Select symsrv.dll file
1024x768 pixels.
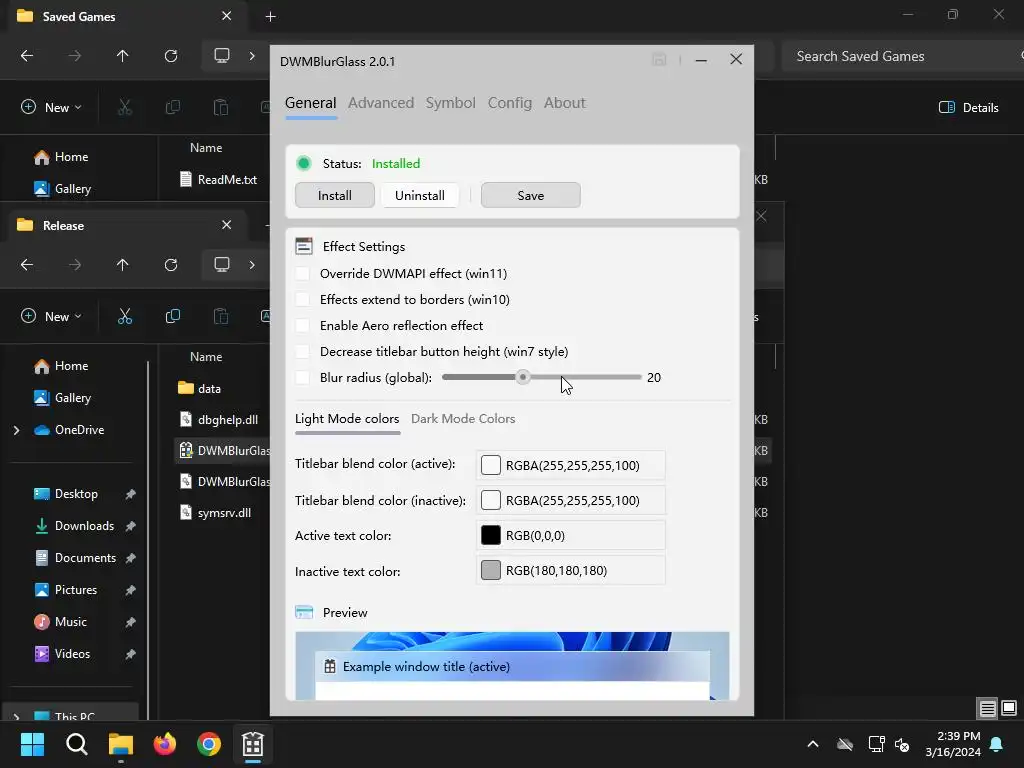216,513
